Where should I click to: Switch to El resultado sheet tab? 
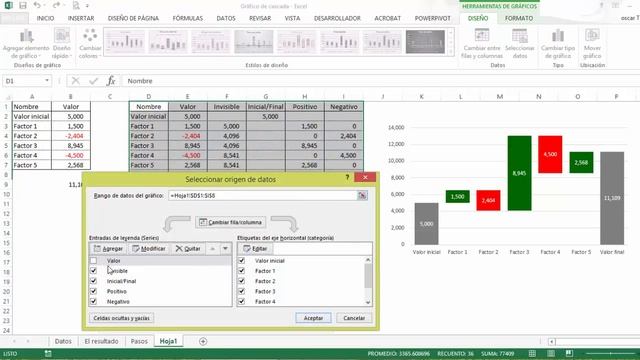pos(101,341)
